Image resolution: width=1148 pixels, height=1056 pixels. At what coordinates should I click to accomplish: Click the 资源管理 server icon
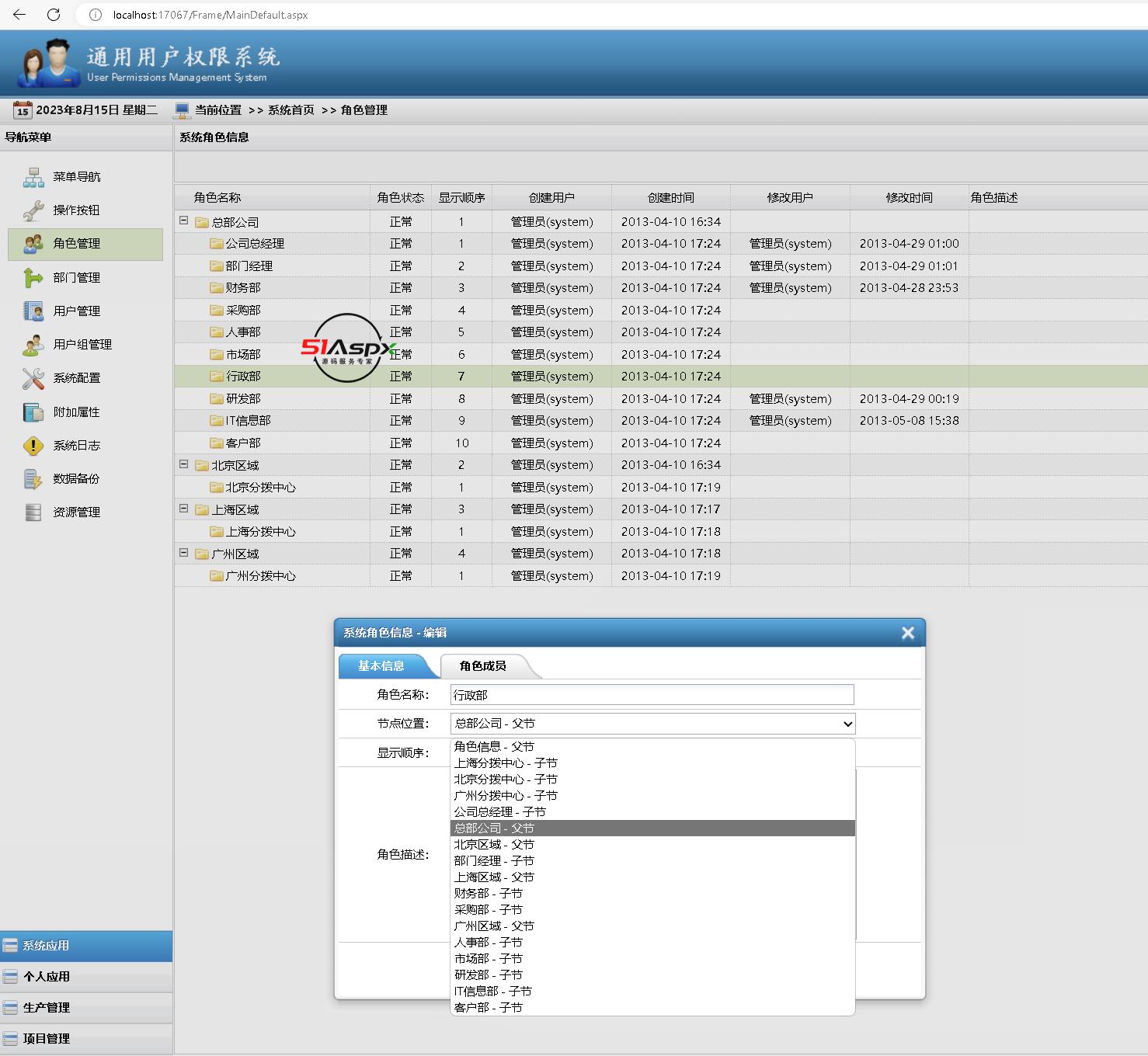coord(33,512)
